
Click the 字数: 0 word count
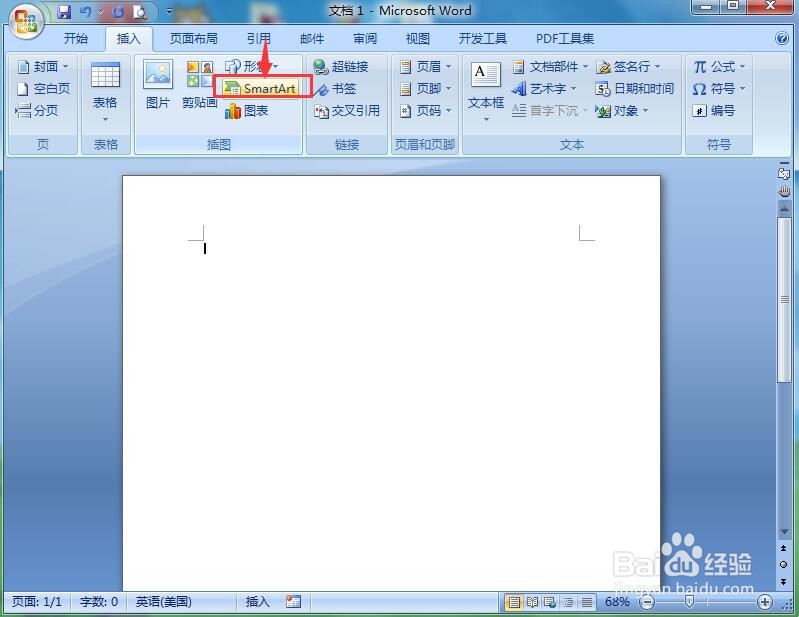pos(99,602)
